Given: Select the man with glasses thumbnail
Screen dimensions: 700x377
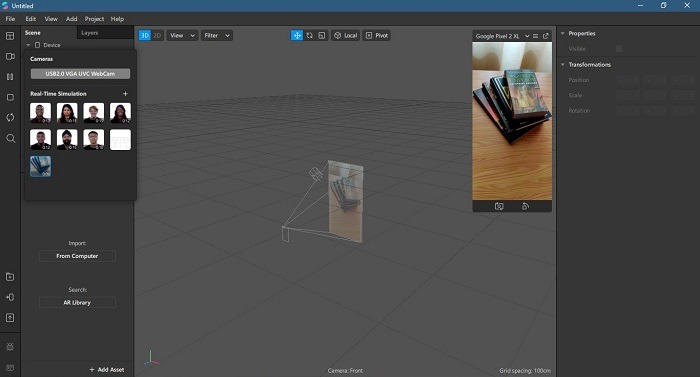Looking at the screenshot, I should [94, 140].
